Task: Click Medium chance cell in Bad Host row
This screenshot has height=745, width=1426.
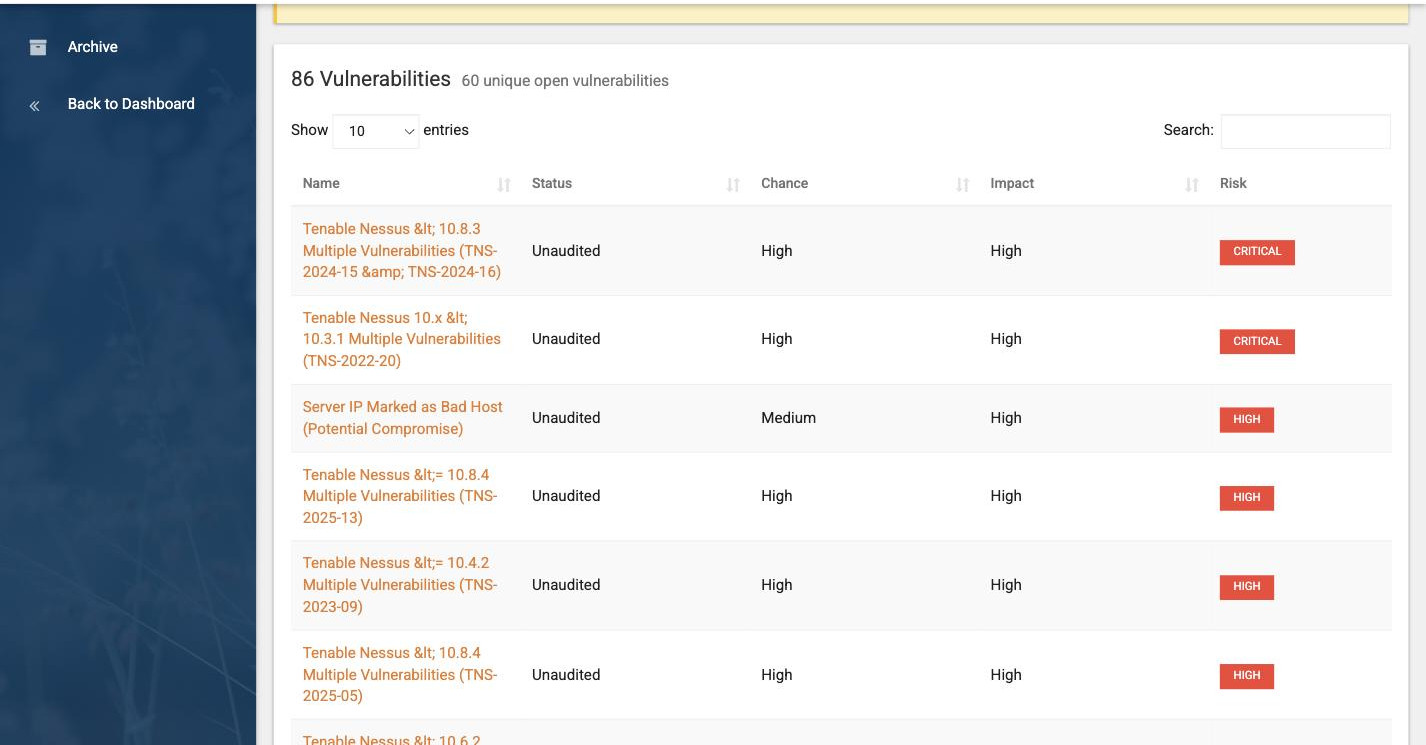Action: pos(788,418)
